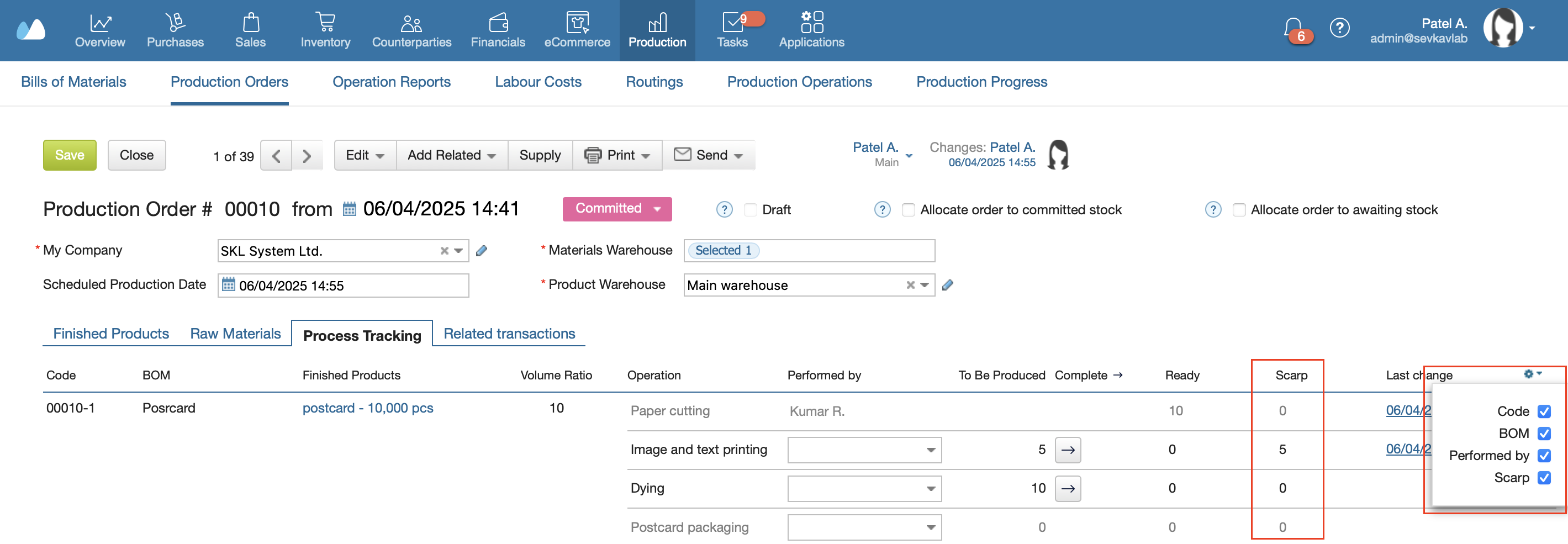Go to next production order
This screenshot has width=1568, height=544.
[x=307, y=156]
